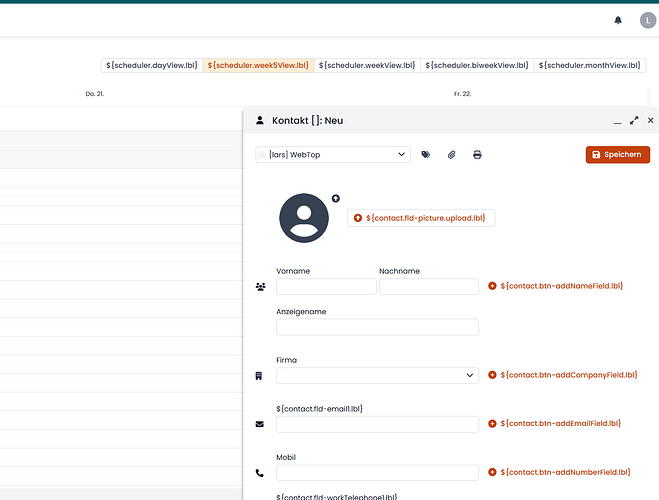The width and height of the screenshot is (659, 500).
Task: Close the new contact window
Action: 650,120
